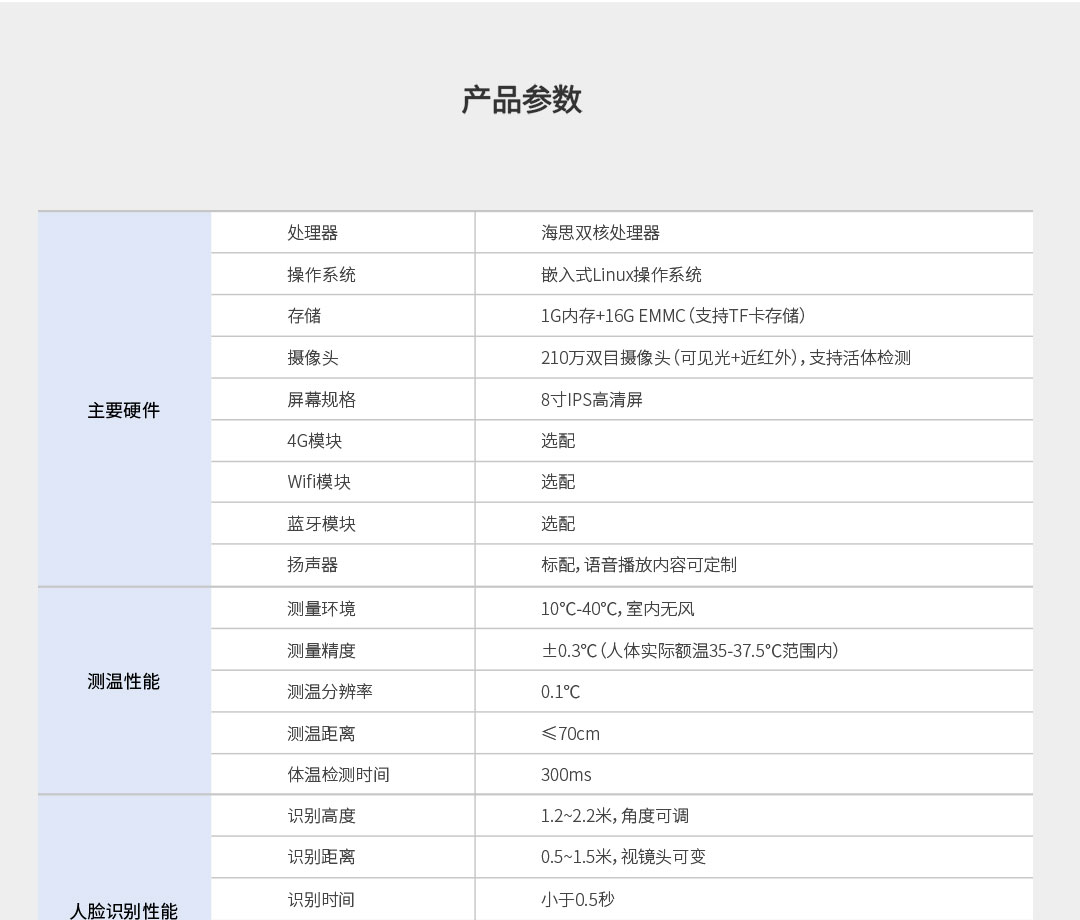Viewport: 1080px width, 920px height.
Task: Click the 1.2~2.2米, 角度可调 value
Action: pyautogui.click(x=614, y=816)
